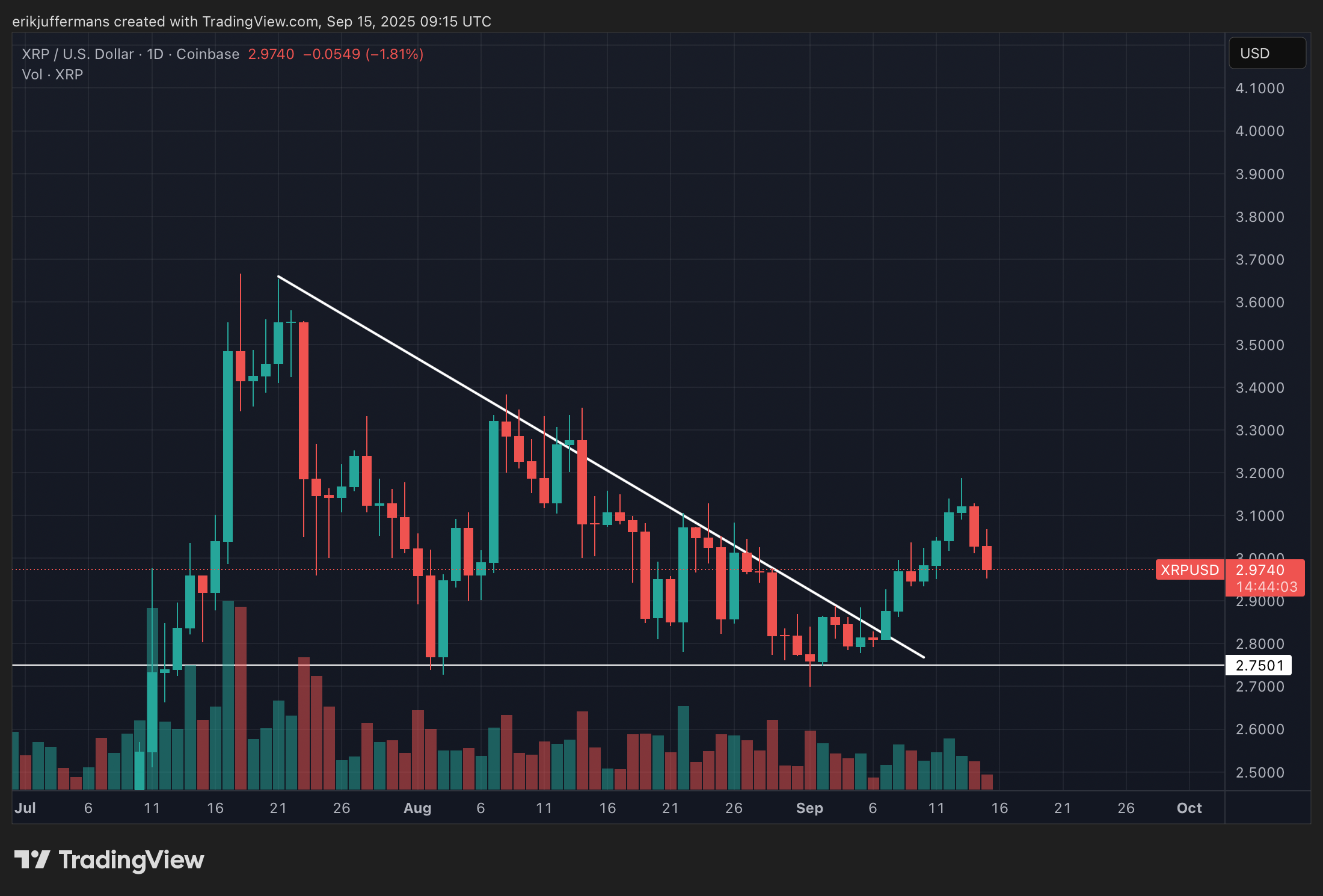
Task: Click the 2.5000 price scale label
Action: click(1259, 772)
